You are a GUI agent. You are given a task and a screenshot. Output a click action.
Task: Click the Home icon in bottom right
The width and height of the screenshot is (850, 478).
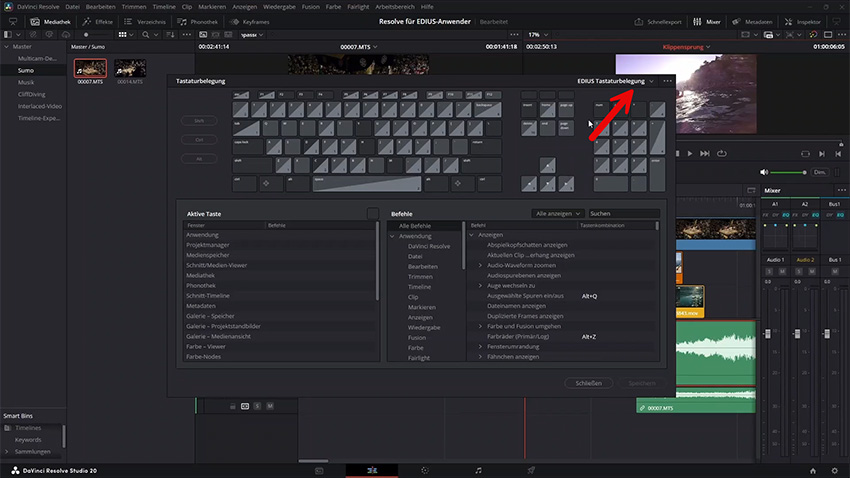pyautogui.click(x=813, y=470)
